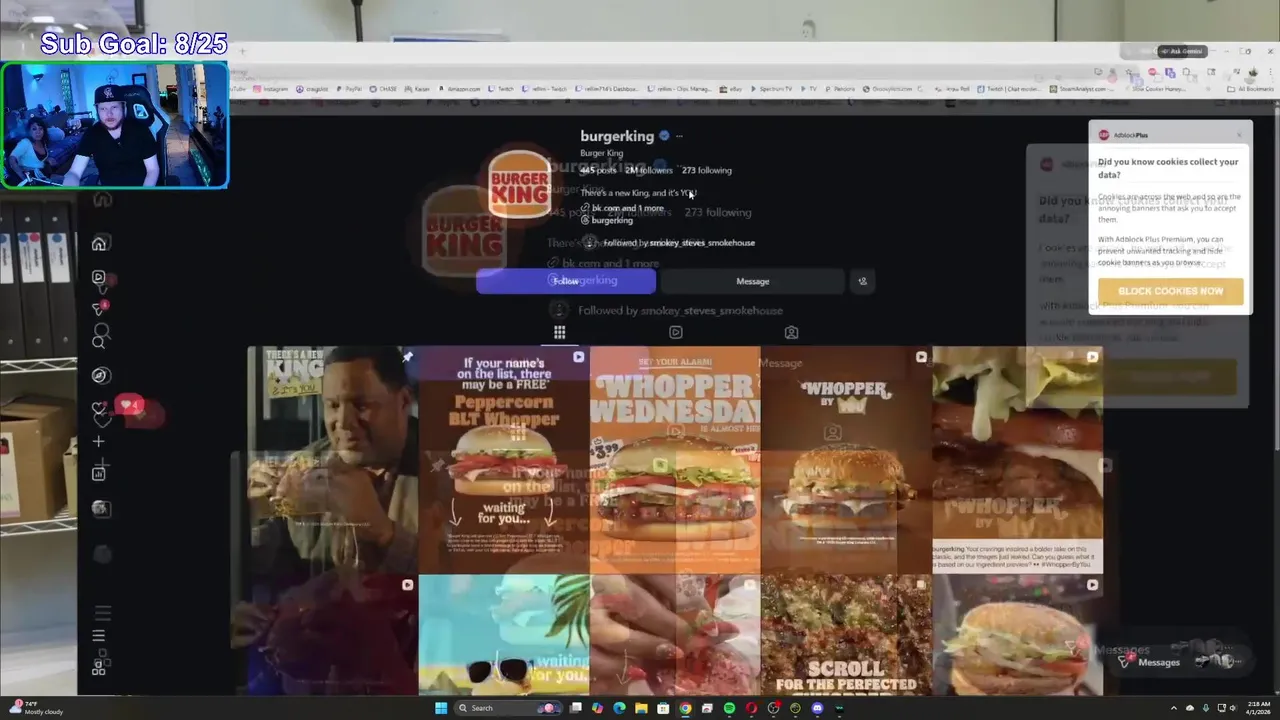
Task: Open Reels from the Instagram sidebar
Action: tap(99, 277)
